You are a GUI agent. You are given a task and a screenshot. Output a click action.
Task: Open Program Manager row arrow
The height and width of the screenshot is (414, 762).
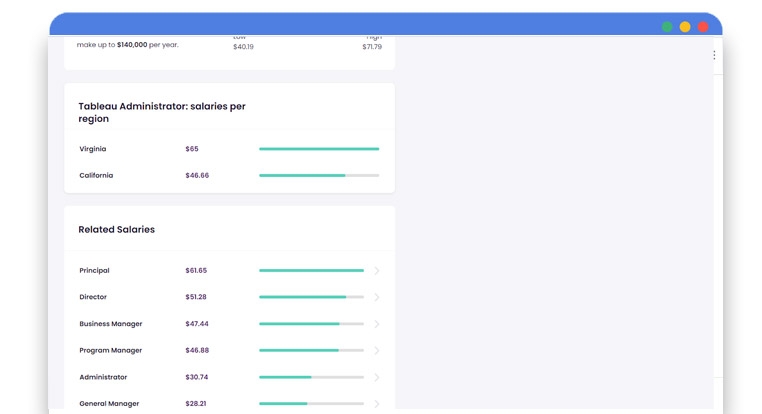(x=377, y=351)
